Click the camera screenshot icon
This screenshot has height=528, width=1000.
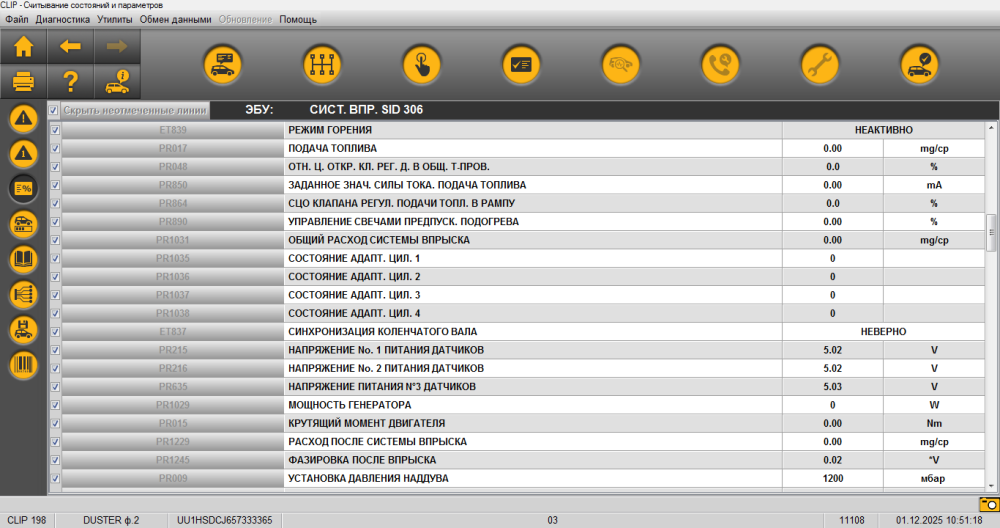pos(988,503)
